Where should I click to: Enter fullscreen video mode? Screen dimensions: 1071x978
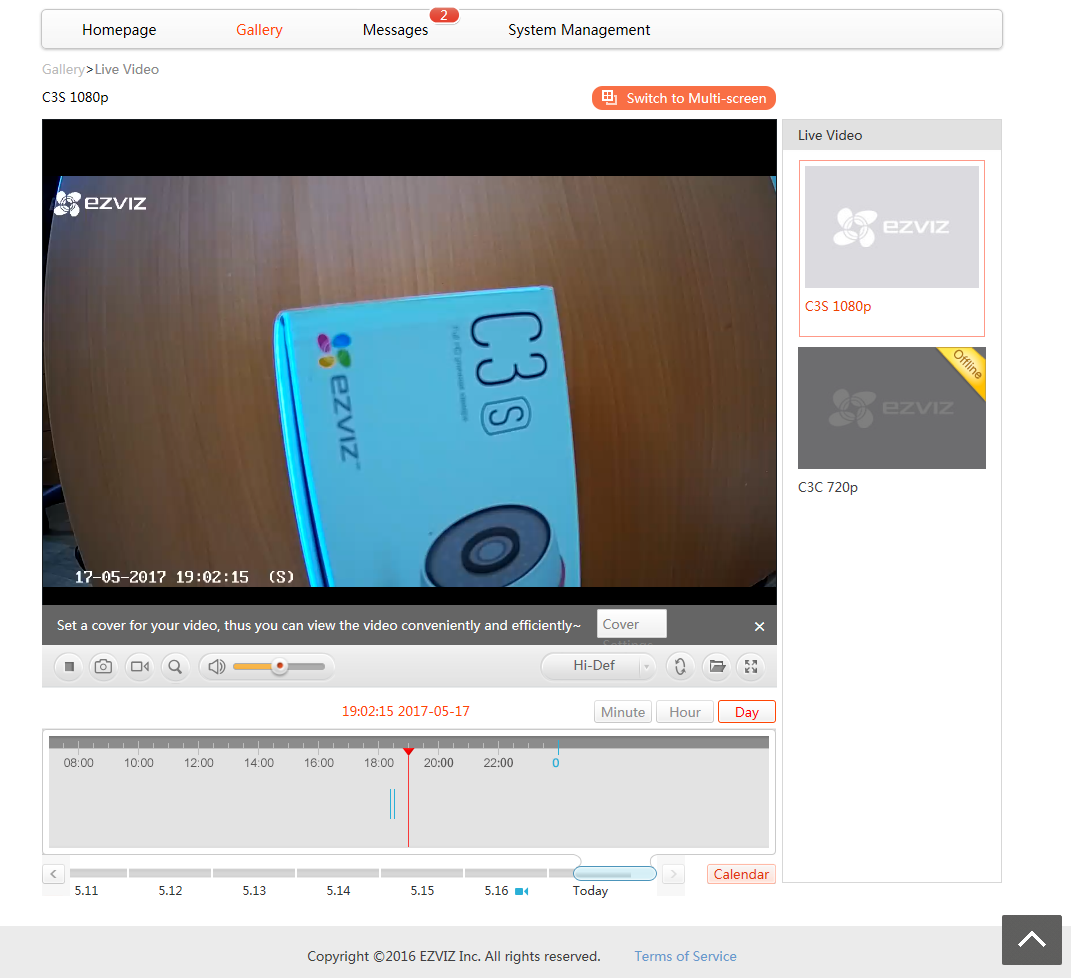(751, 667)
